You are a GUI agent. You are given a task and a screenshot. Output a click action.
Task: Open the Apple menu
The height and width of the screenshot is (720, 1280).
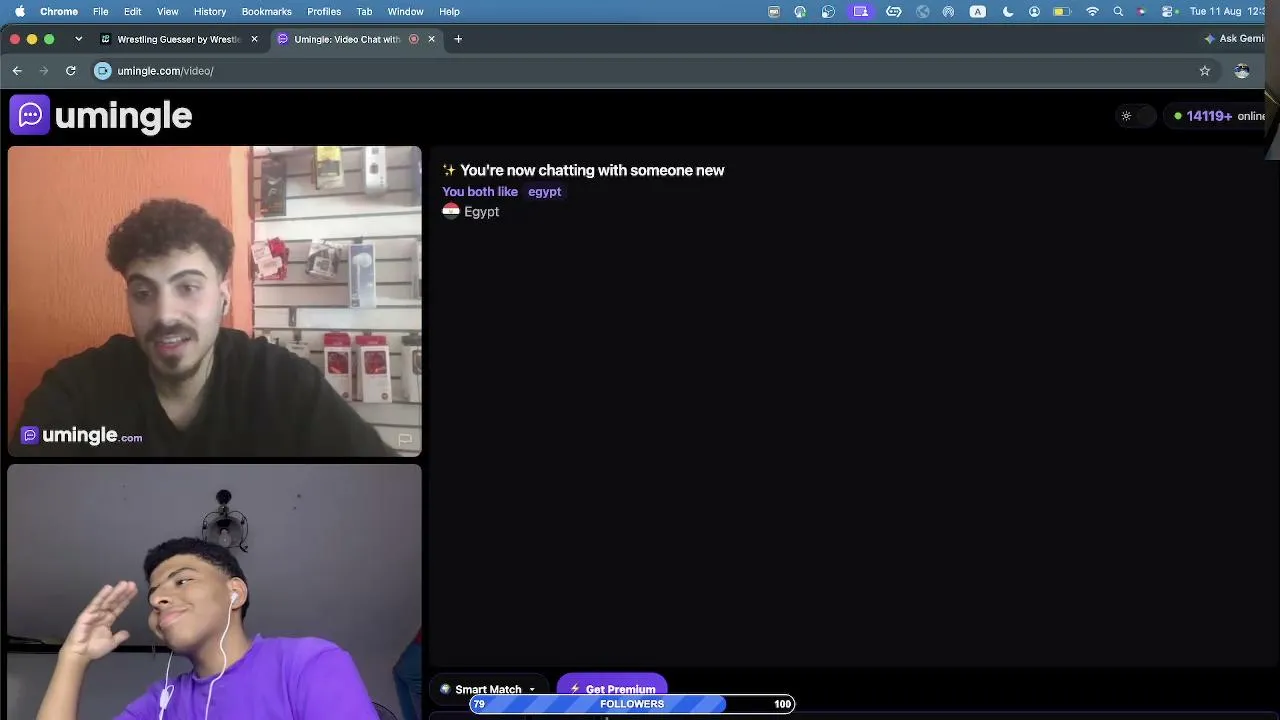(x=19, y=11)
